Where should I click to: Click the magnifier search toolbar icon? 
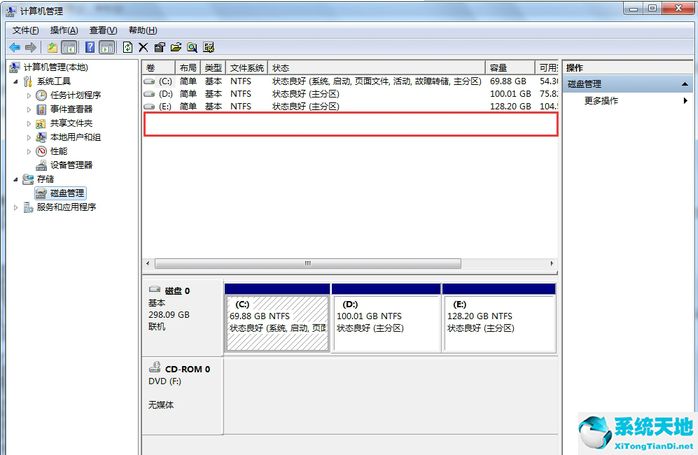191,47
